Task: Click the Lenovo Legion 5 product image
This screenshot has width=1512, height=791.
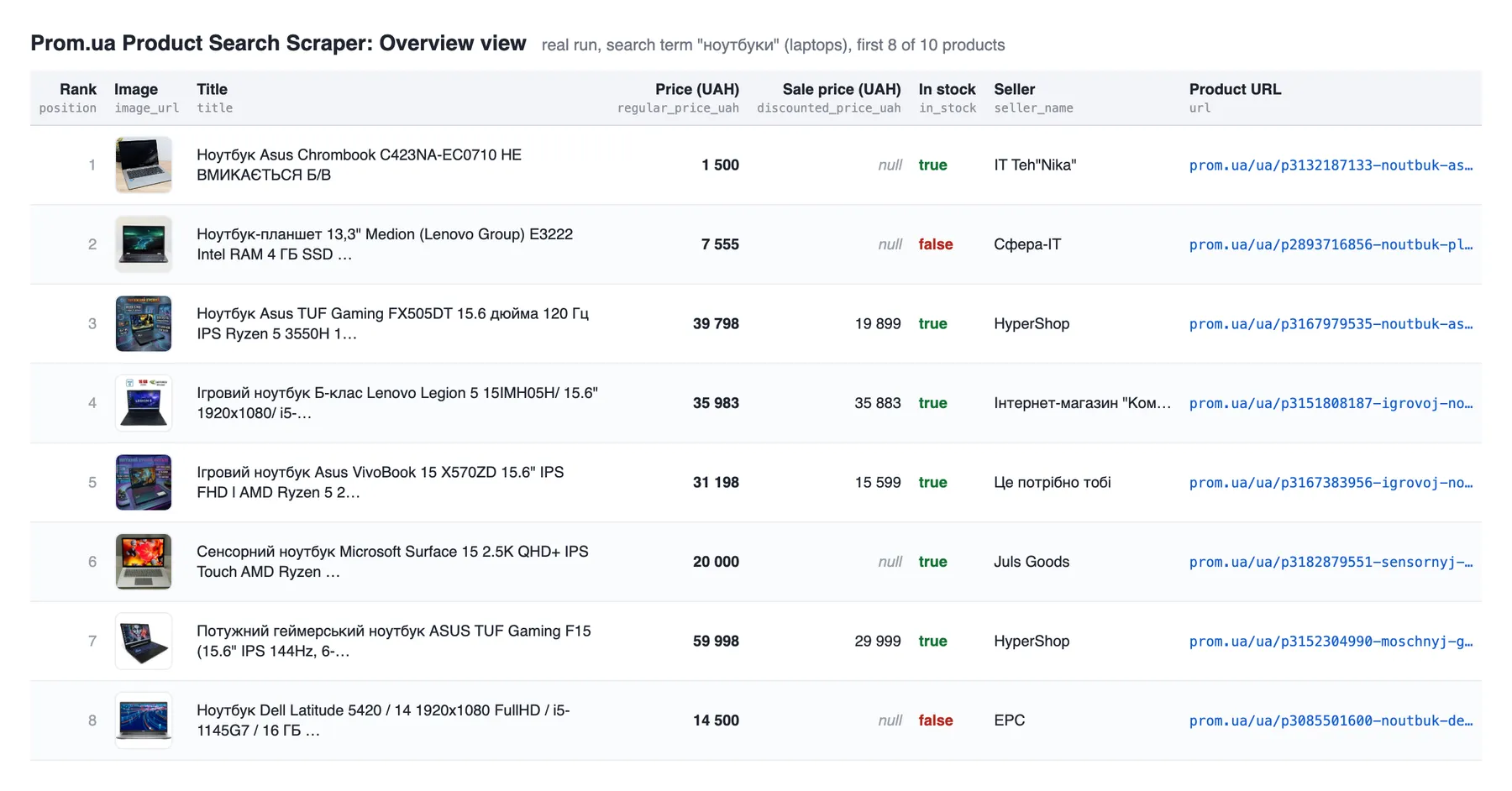Action: [144, 403]
